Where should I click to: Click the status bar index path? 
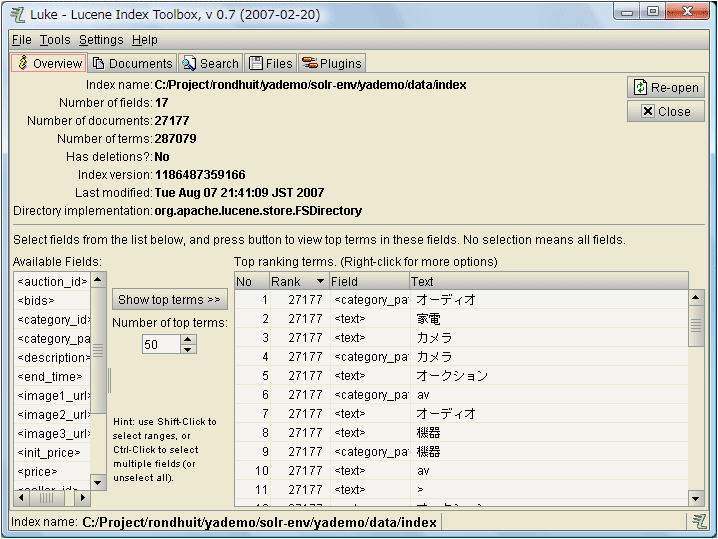tap(259, 522)
